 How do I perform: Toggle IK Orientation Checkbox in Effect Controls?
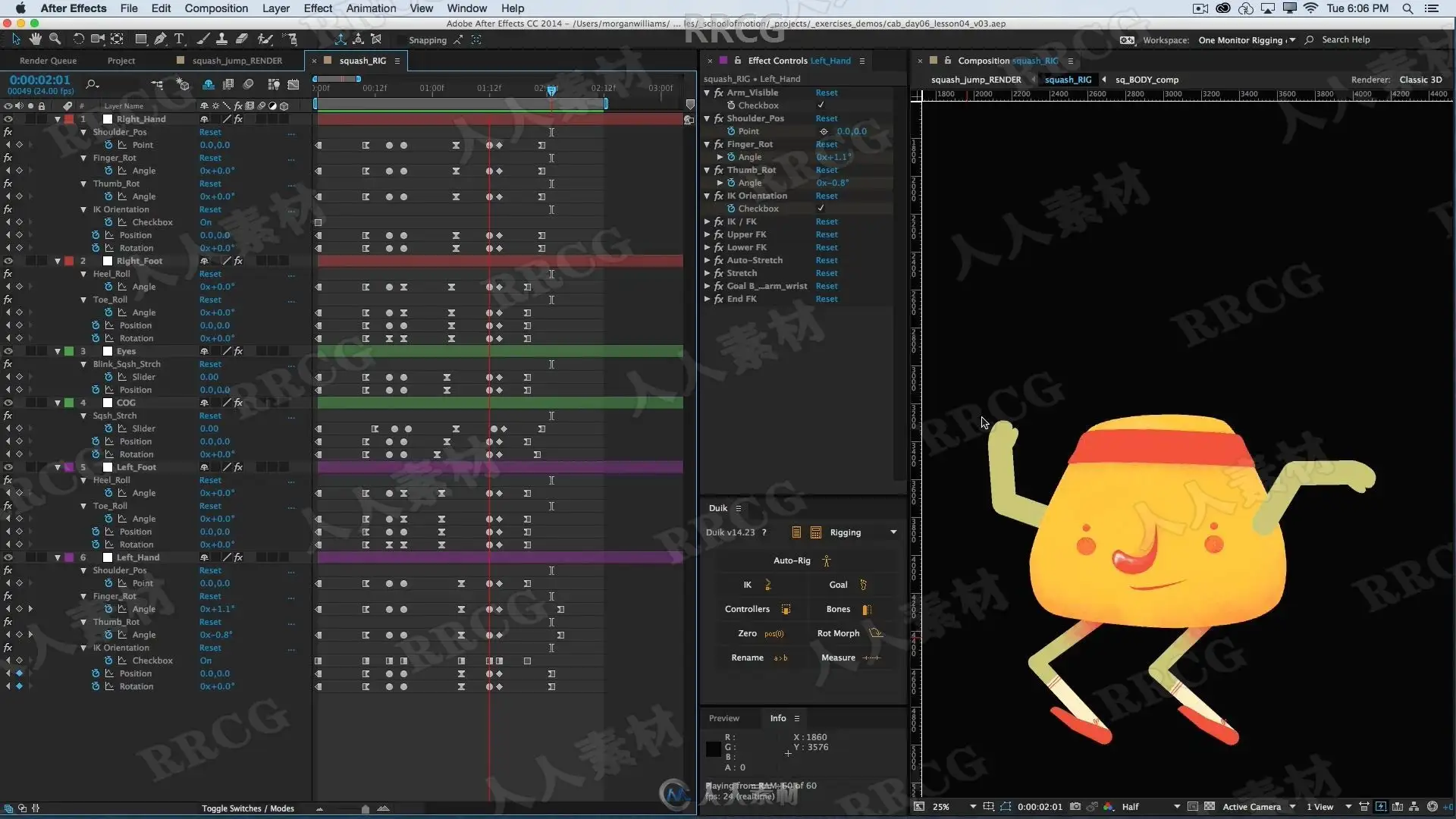point(821,209)
